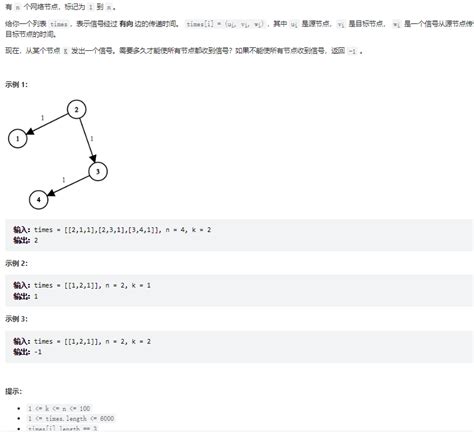The width and height of the screenshot is (474, 436).
Task: Click example 2 input line with k = 1
Action: 82,285
